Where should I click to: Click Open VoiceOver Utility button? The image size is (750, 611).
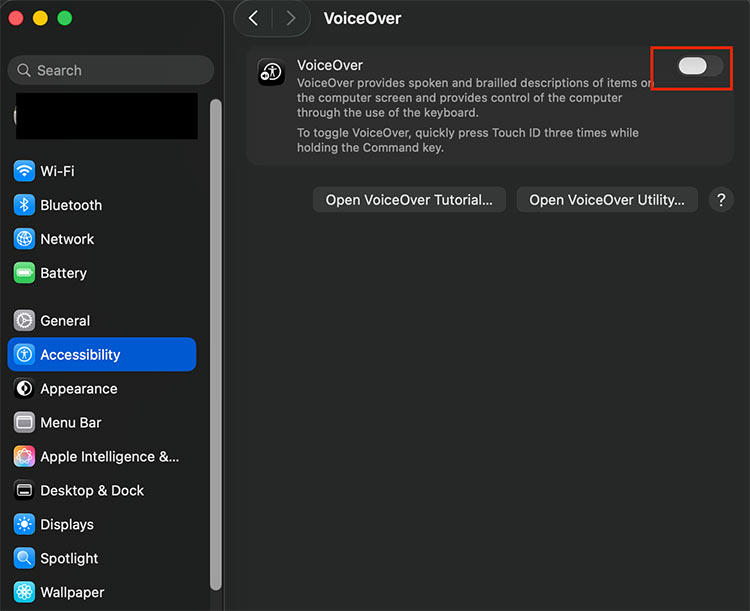pos(606,200)
